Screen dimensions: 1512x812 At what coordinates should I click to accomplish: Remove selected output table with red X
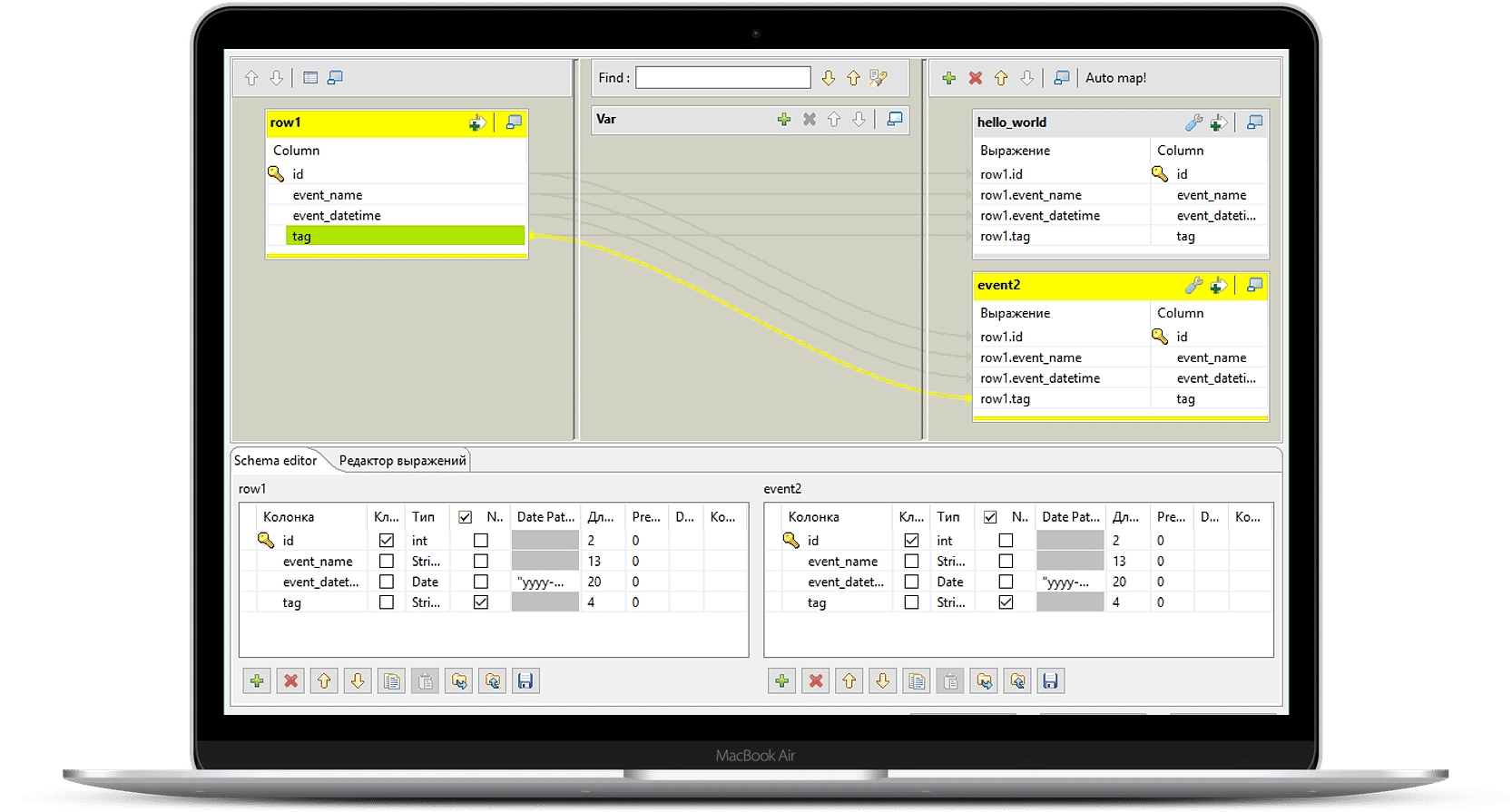coord(975,78)
